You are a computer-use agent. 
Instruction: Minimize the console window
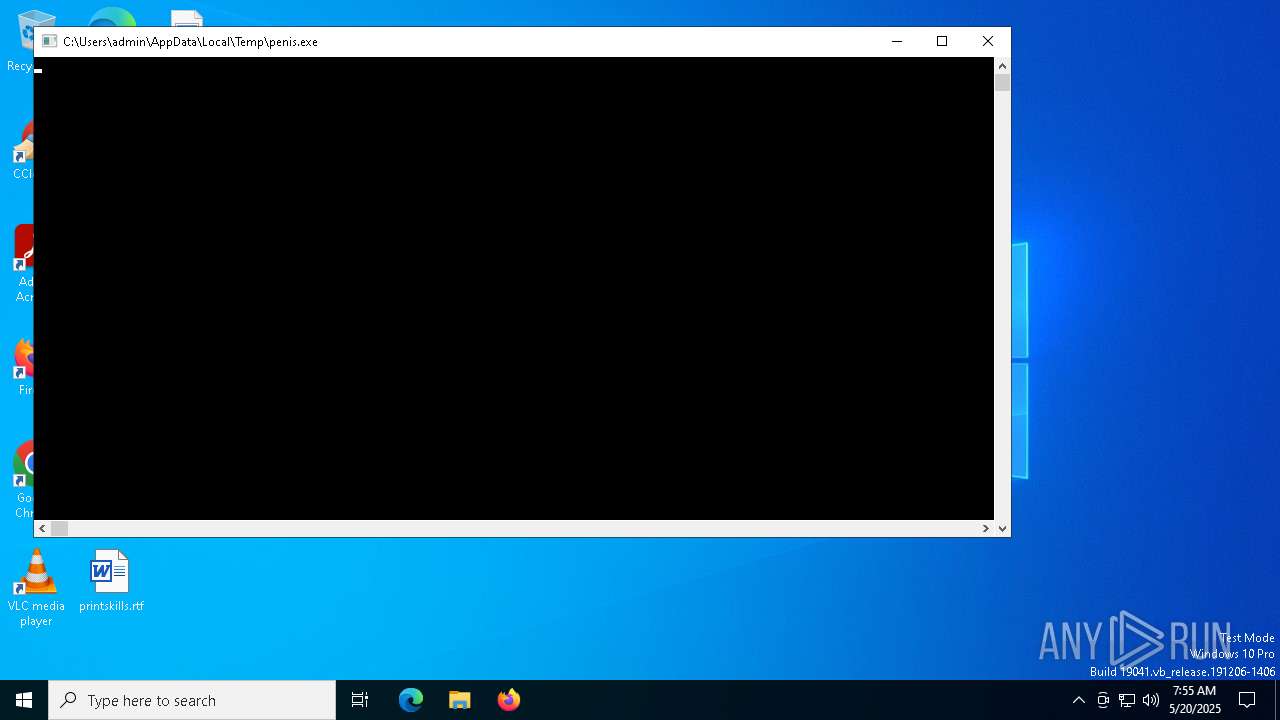pos(897,41)
